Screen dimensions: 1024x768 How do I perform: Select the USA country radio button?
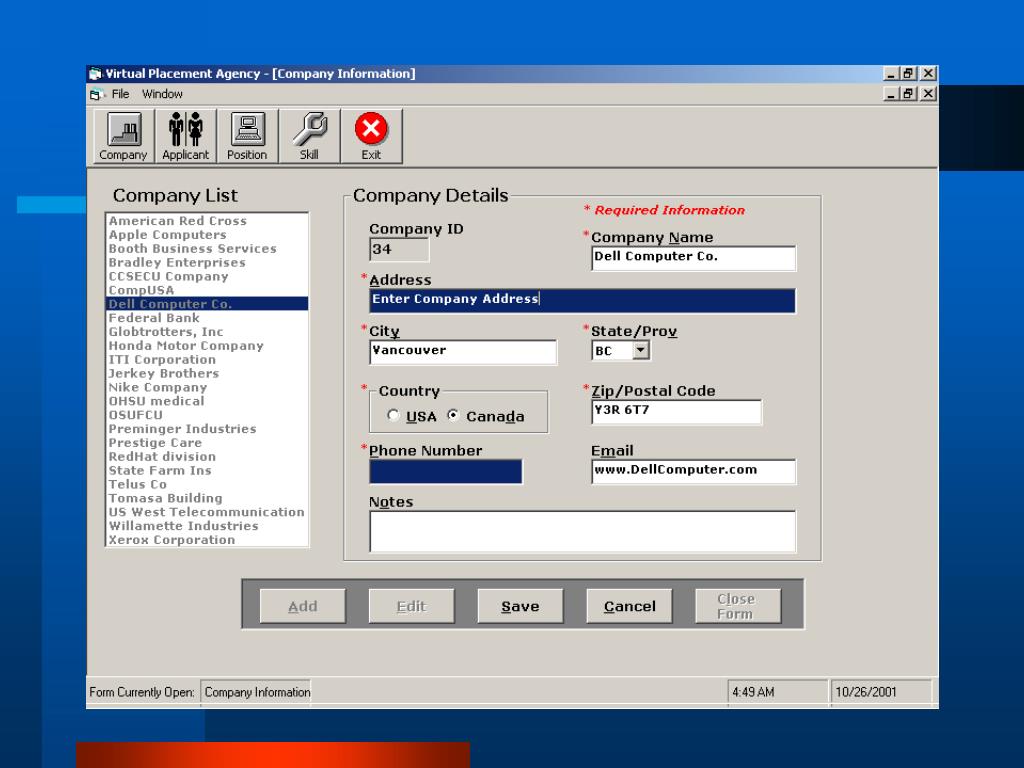393,415
